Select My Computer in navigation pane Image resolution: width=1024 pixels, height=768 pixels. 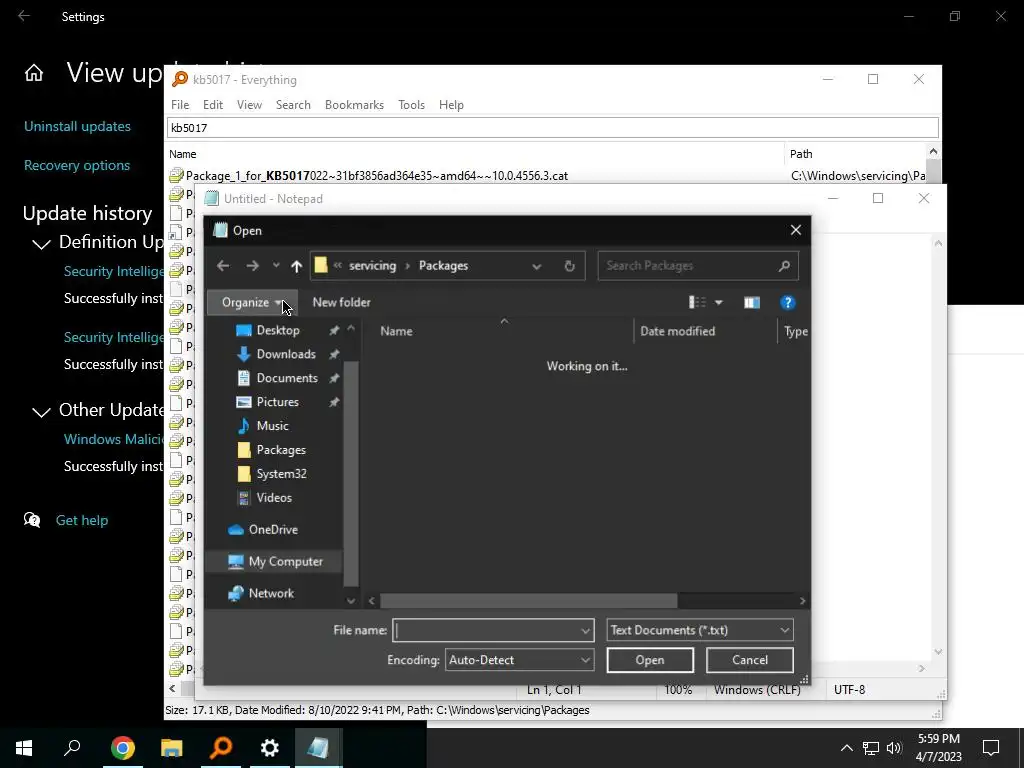click(285, 562)
